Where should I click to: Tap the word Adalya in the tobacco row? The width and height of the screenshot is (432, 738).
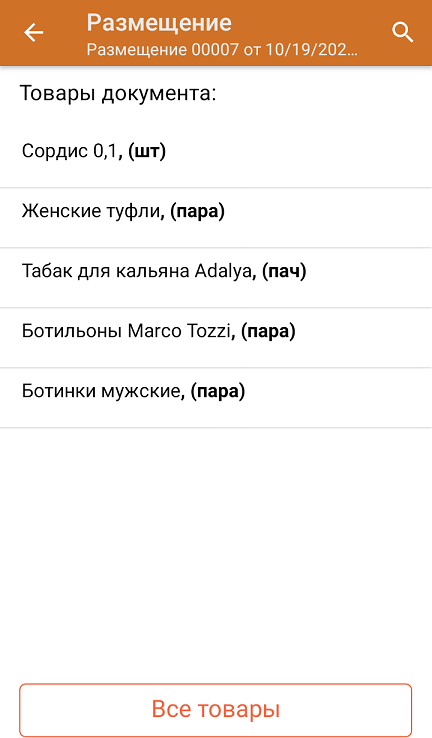pos(223,272)
